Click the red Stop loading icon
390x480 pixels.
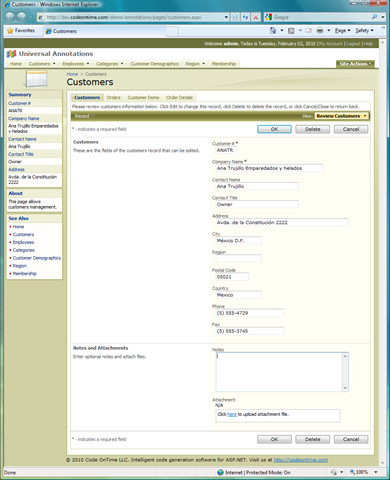click(256, 17)
